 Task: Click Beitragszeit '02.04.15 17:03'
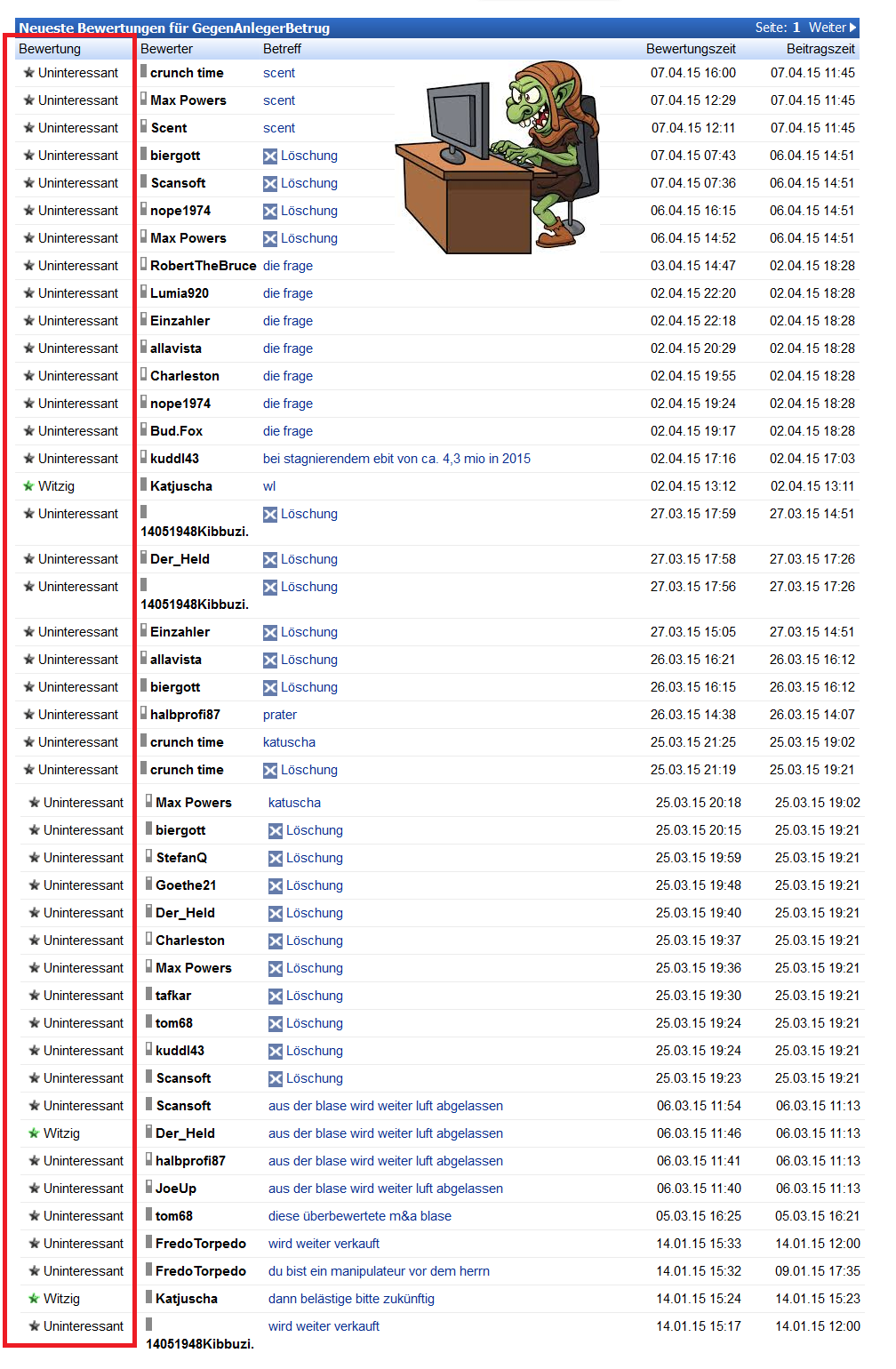click(812, 459)
